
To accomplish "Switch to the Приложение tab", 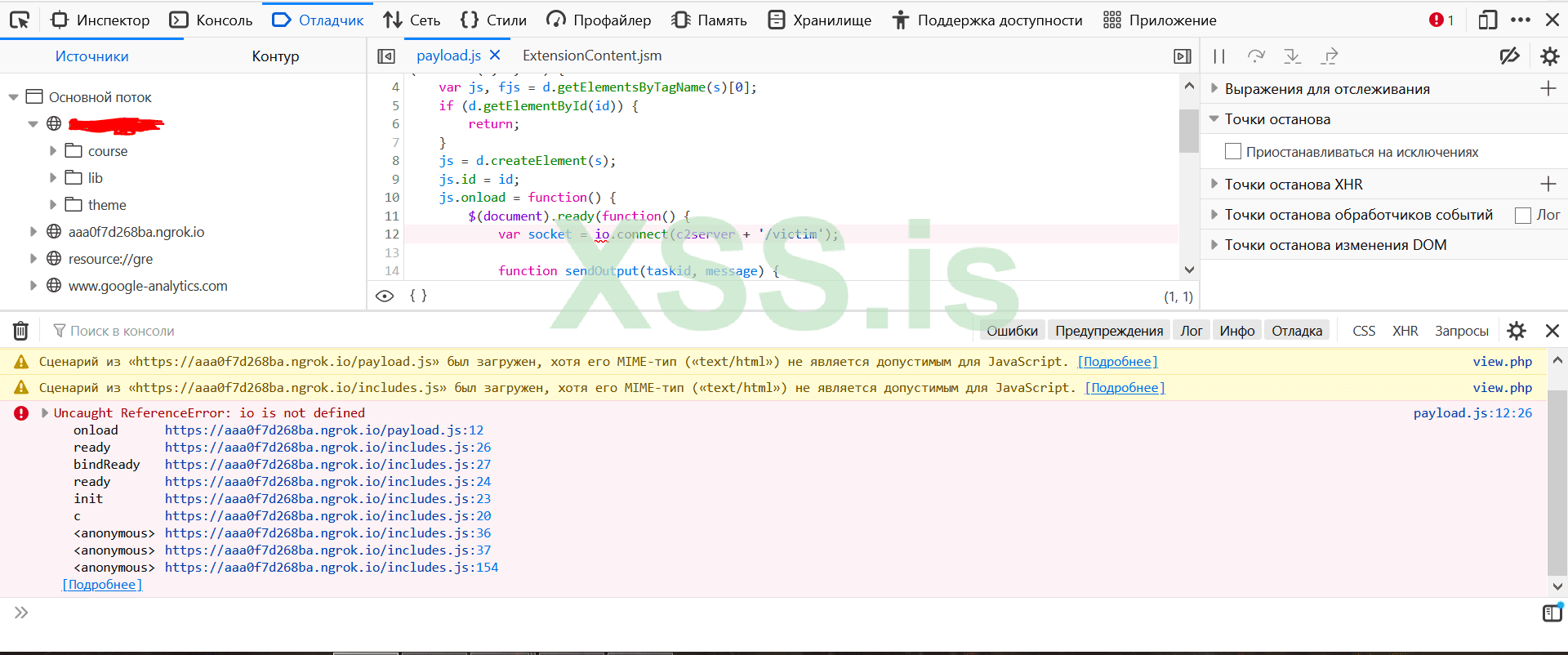I will pyautogui.click(x=1160, y=20).
